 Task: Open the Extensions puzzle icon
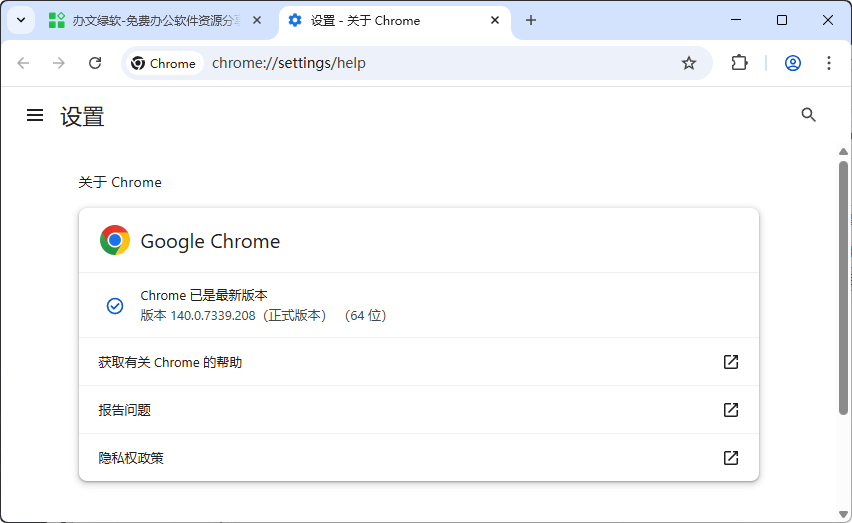pos(739,63)
